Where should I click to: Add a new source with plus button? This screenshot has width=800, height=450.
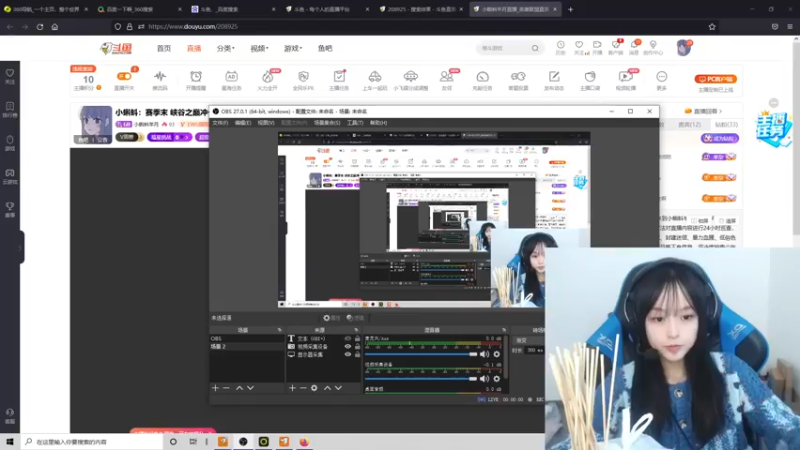tap(292, 388)
